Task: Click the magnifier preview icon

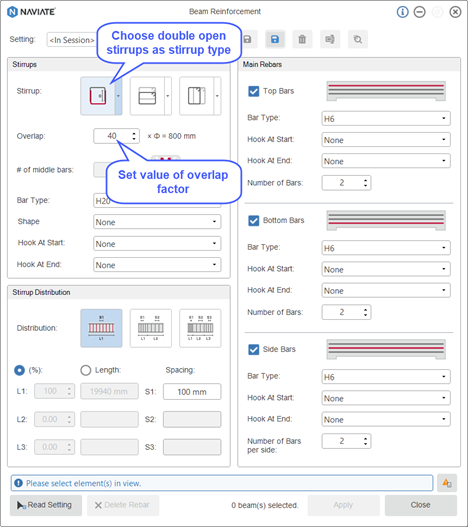Action: (358, 39)
